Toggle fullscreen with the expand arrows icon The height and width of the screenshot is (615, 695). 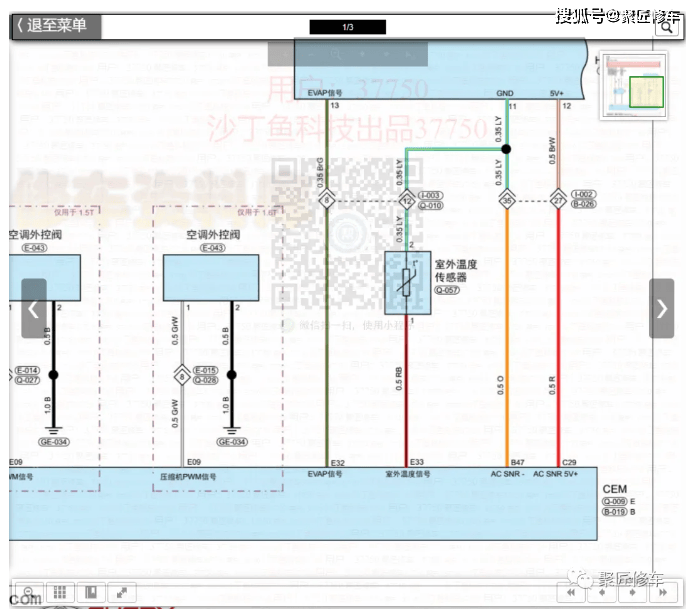[x=120, y=593]
